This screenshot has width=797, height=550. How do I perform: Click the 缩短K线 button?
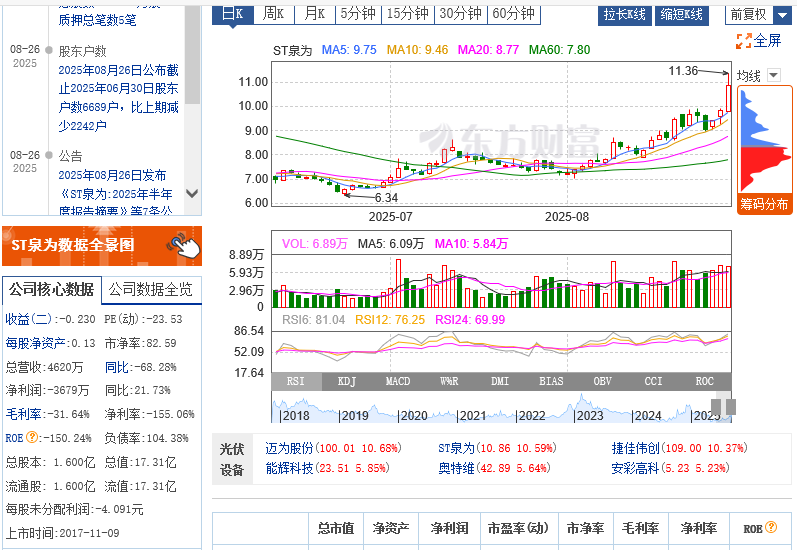click(682, 15)
